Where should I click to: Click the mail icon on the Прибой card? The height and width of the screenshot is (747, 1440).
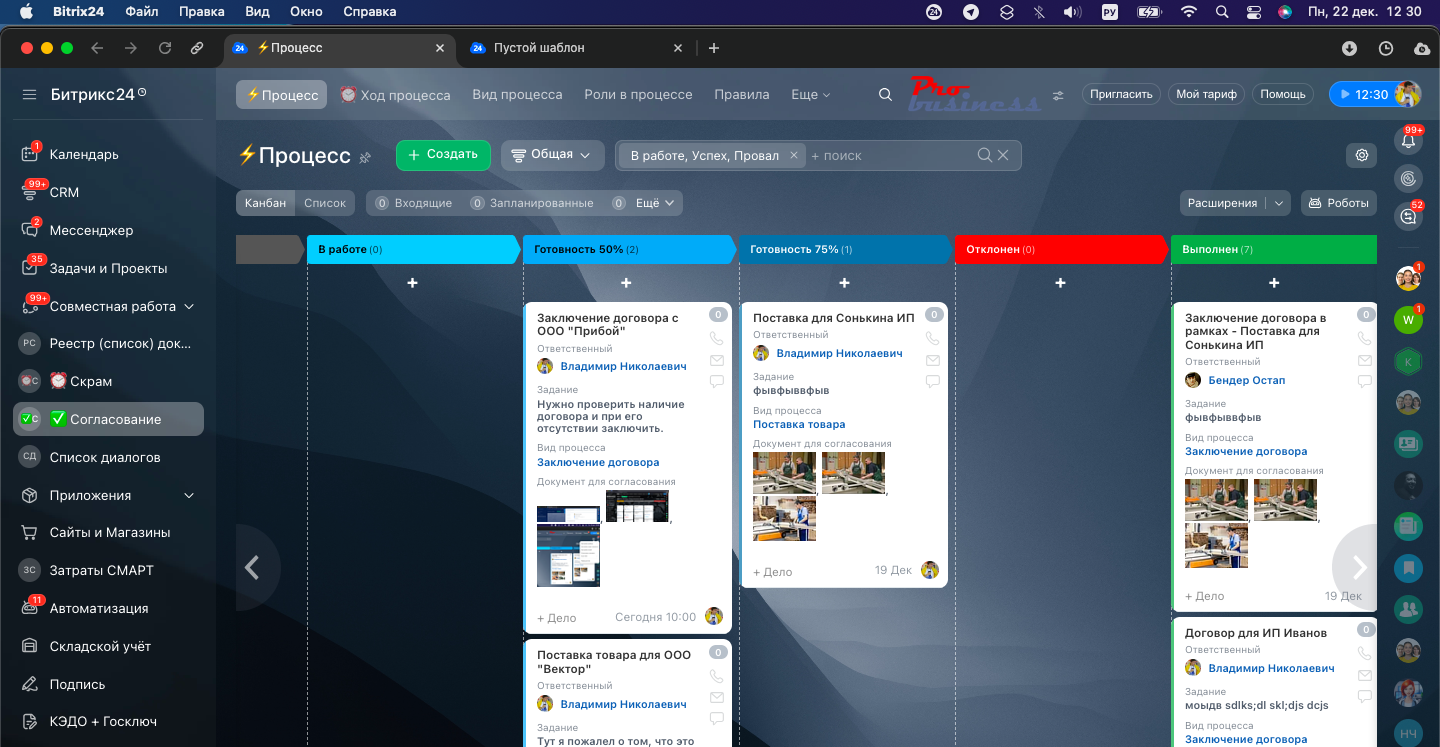(x=716, y=360)
